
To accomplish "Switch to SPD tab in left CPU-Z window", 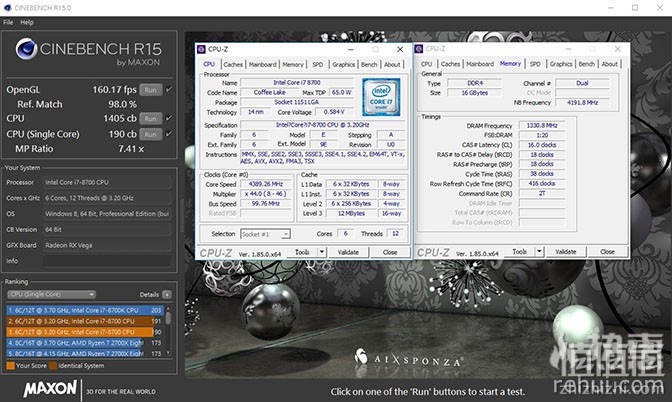I will [x=318, y=64].
